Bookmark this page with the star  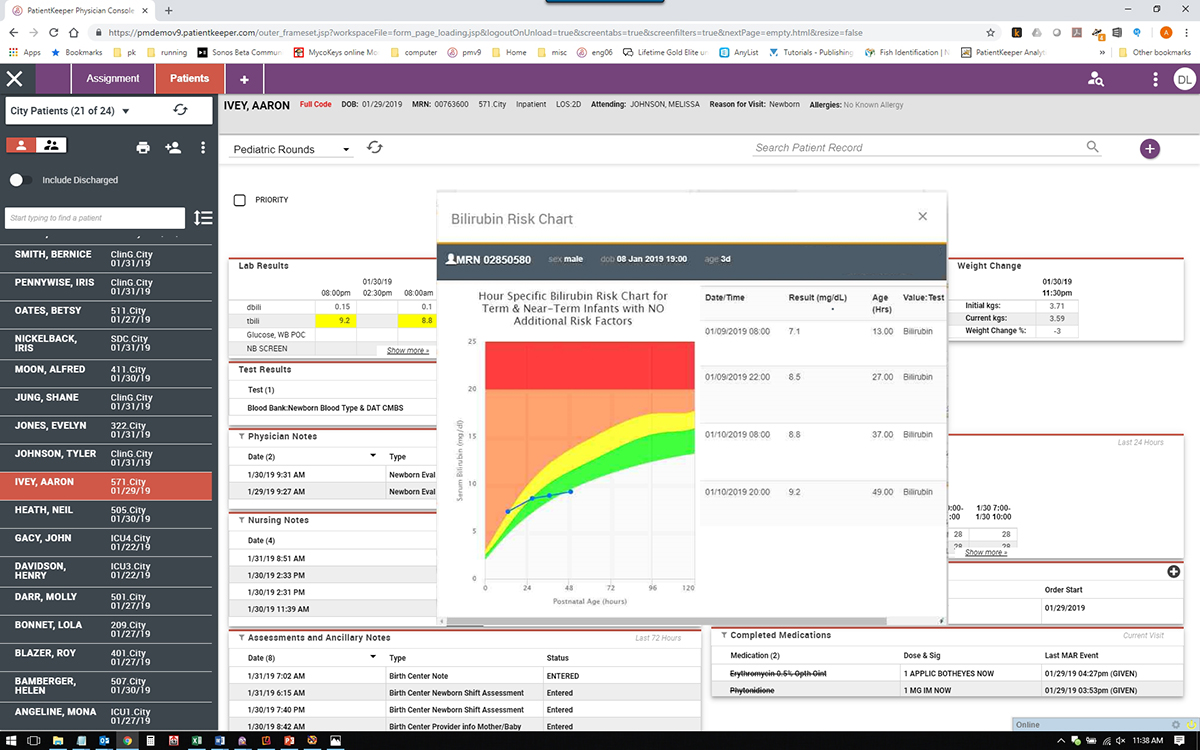click(x=991, y=32)
